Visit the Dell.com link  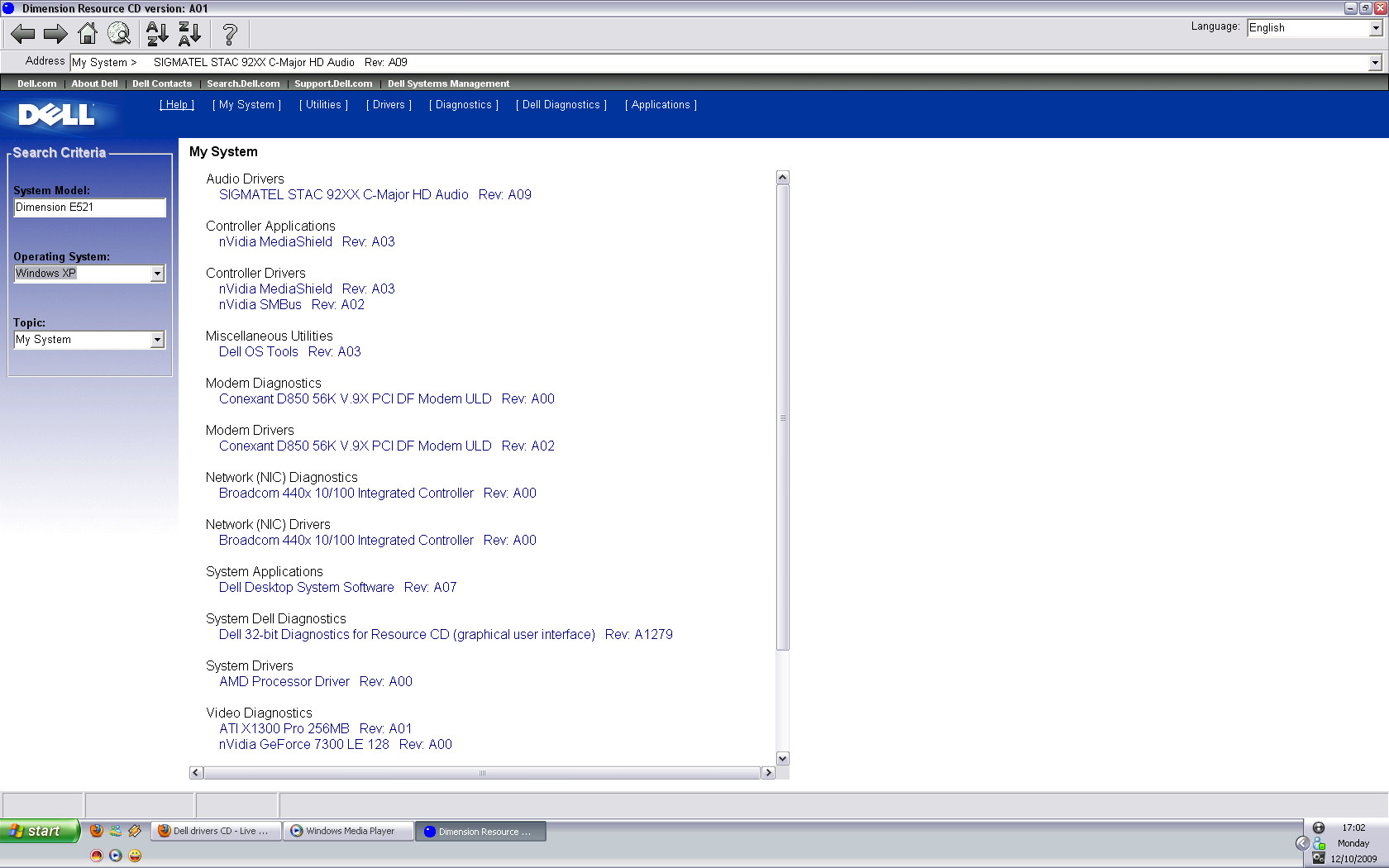(x=37, y=83)
